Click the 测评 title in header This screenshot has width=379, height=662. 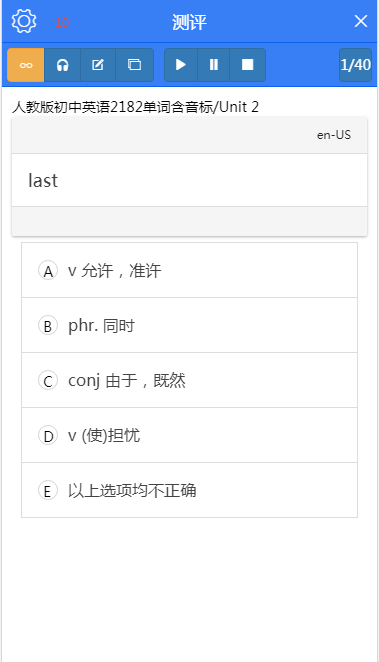(x=189, y=22)
